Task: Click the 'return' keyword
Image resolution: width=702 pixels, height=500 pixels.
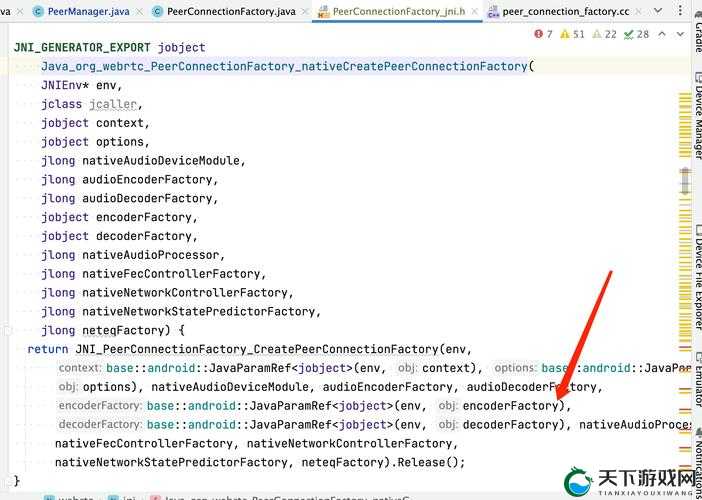Action: click(x=47, y=349)
